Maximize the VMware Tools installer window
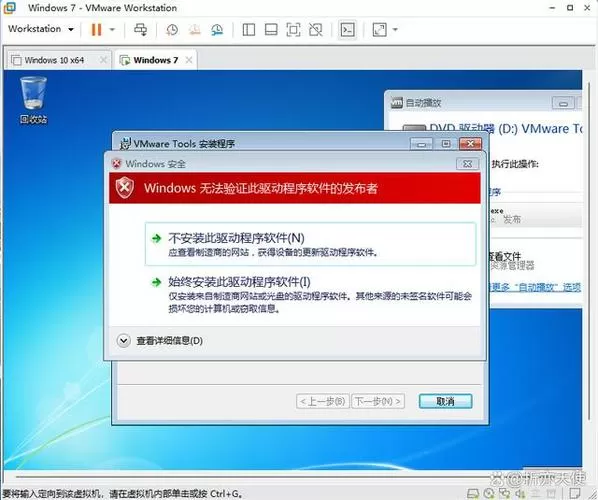Screen dimensions: 598x500 point(445,144)
